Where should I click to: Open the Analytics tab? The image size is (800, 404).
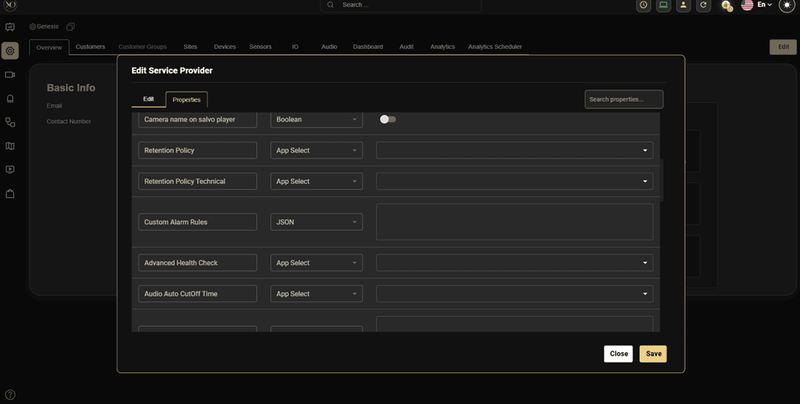442,46
